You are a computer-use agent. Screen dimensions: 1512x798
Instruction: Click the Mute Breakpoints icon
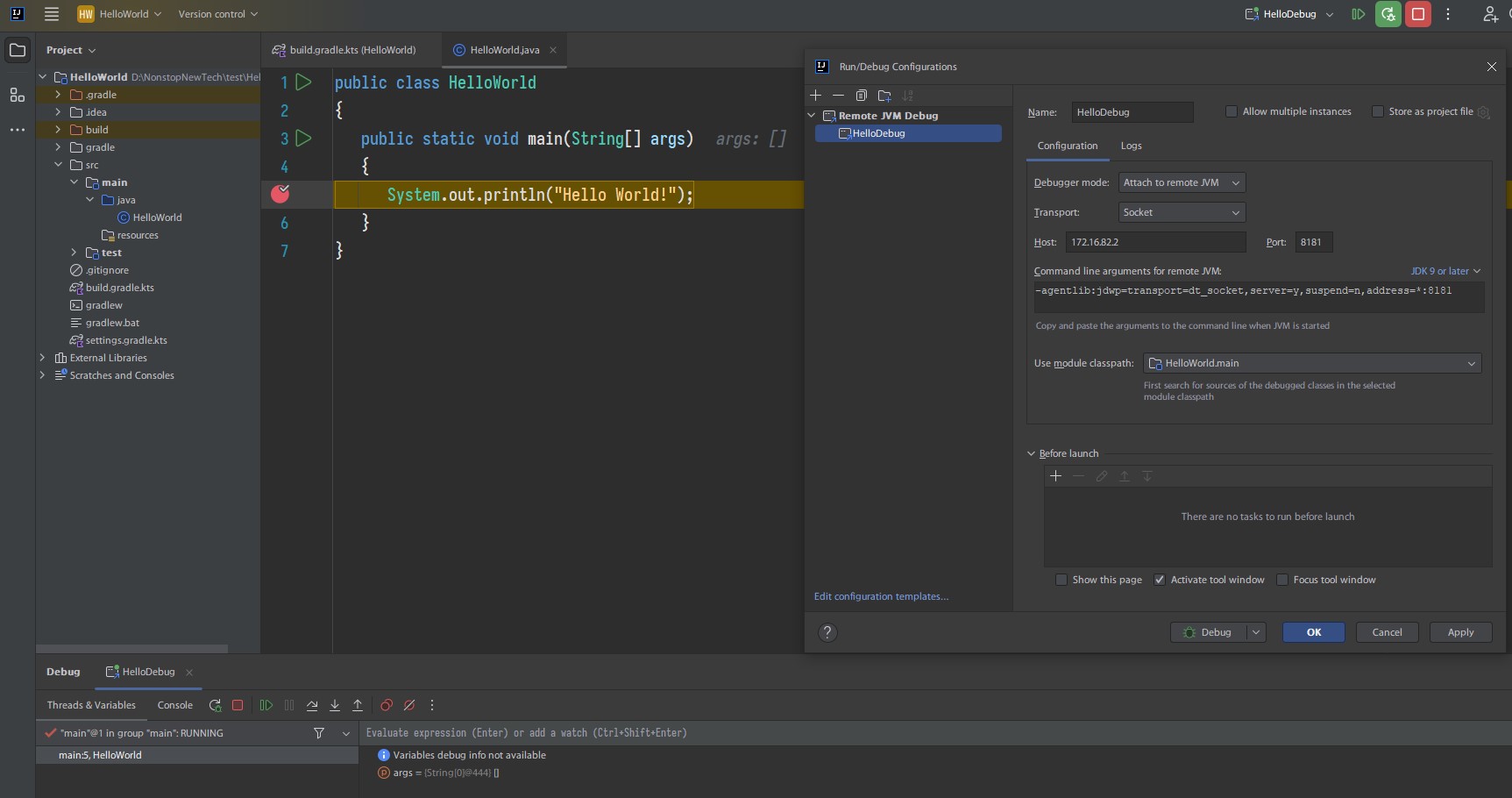click(409, 705)
